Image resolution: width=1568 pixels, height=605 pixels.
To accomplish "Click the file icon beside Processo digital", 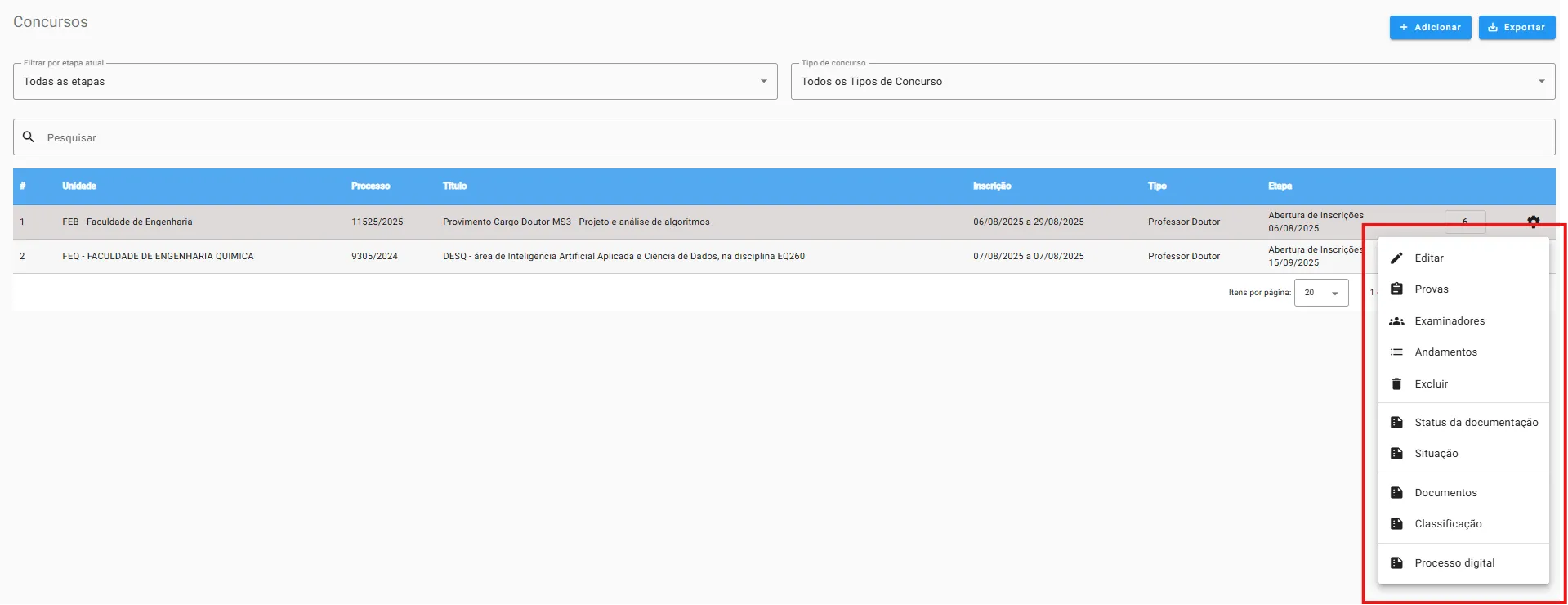I will 1396,563.
